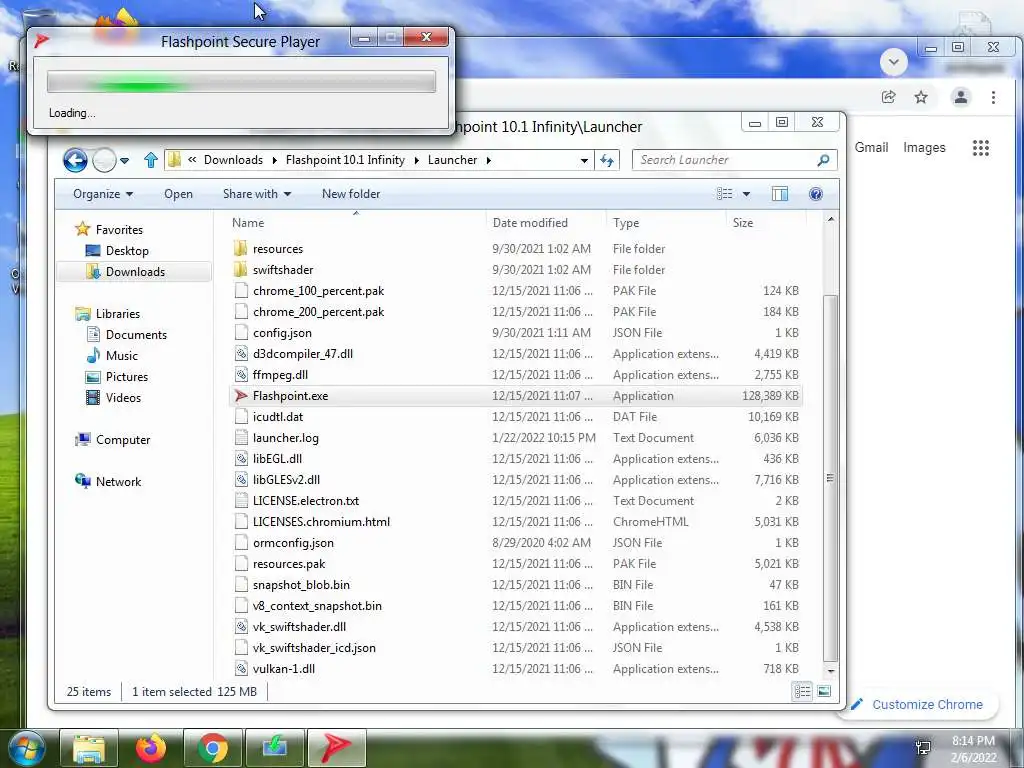Click Open in the Explorer toolbar

point(178,194)
